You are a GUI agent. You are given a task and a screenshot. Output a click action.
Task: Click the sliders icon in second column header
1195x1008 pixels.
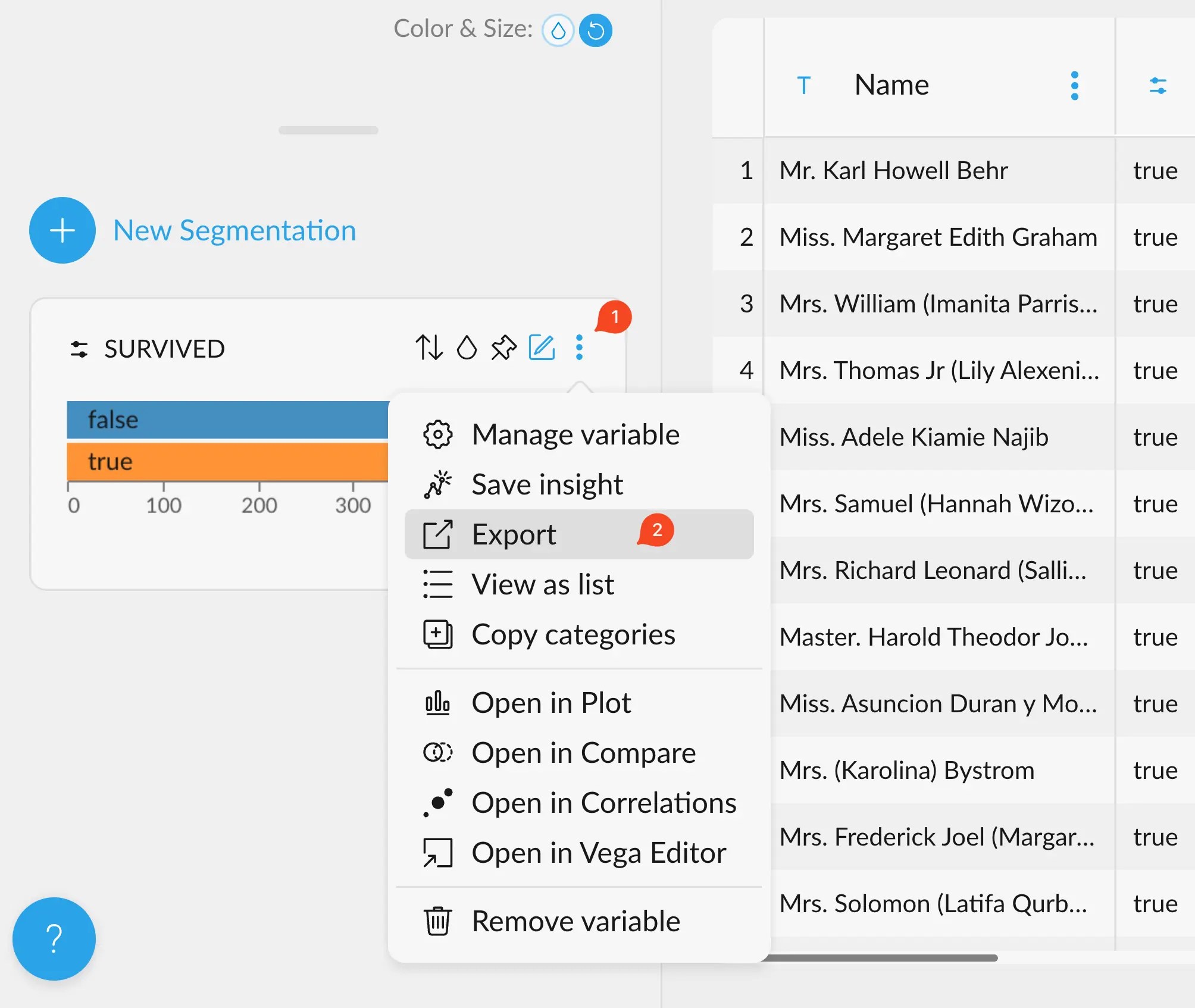(x=1158, y=86)
